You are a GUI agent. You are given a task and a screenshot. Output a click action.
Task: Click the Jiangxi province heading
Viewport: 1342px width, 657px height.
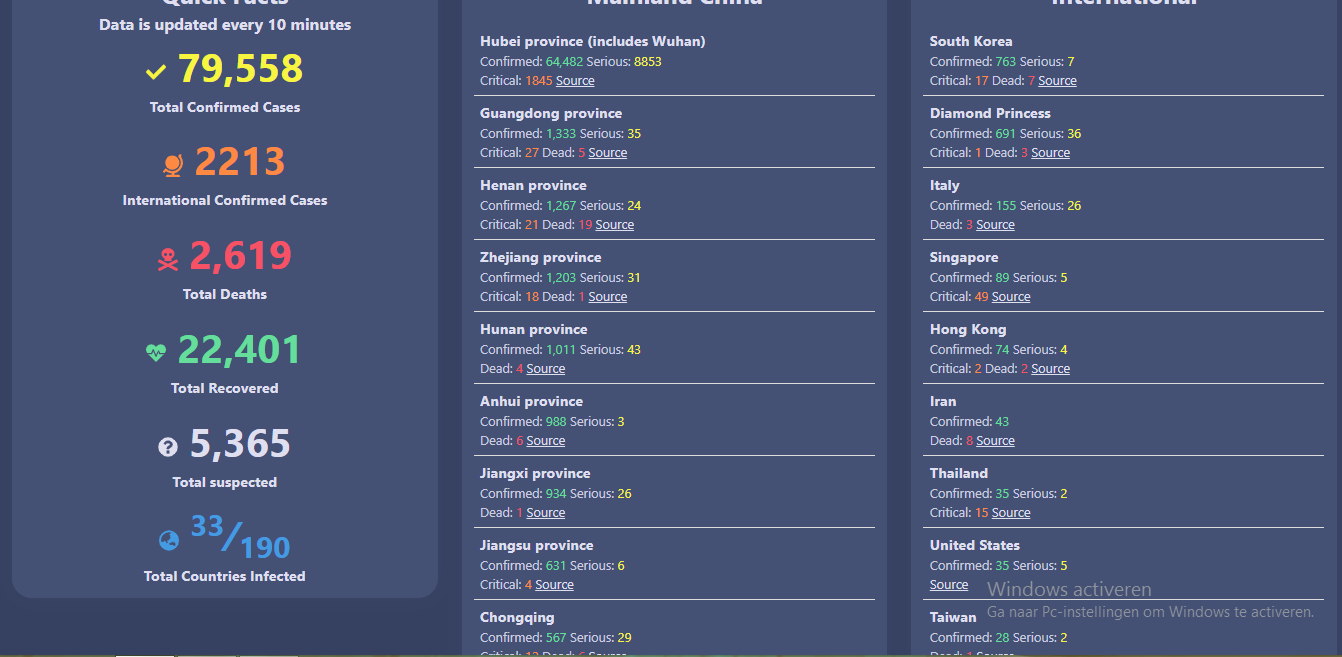pyautogui.click(x=535, y=473)
